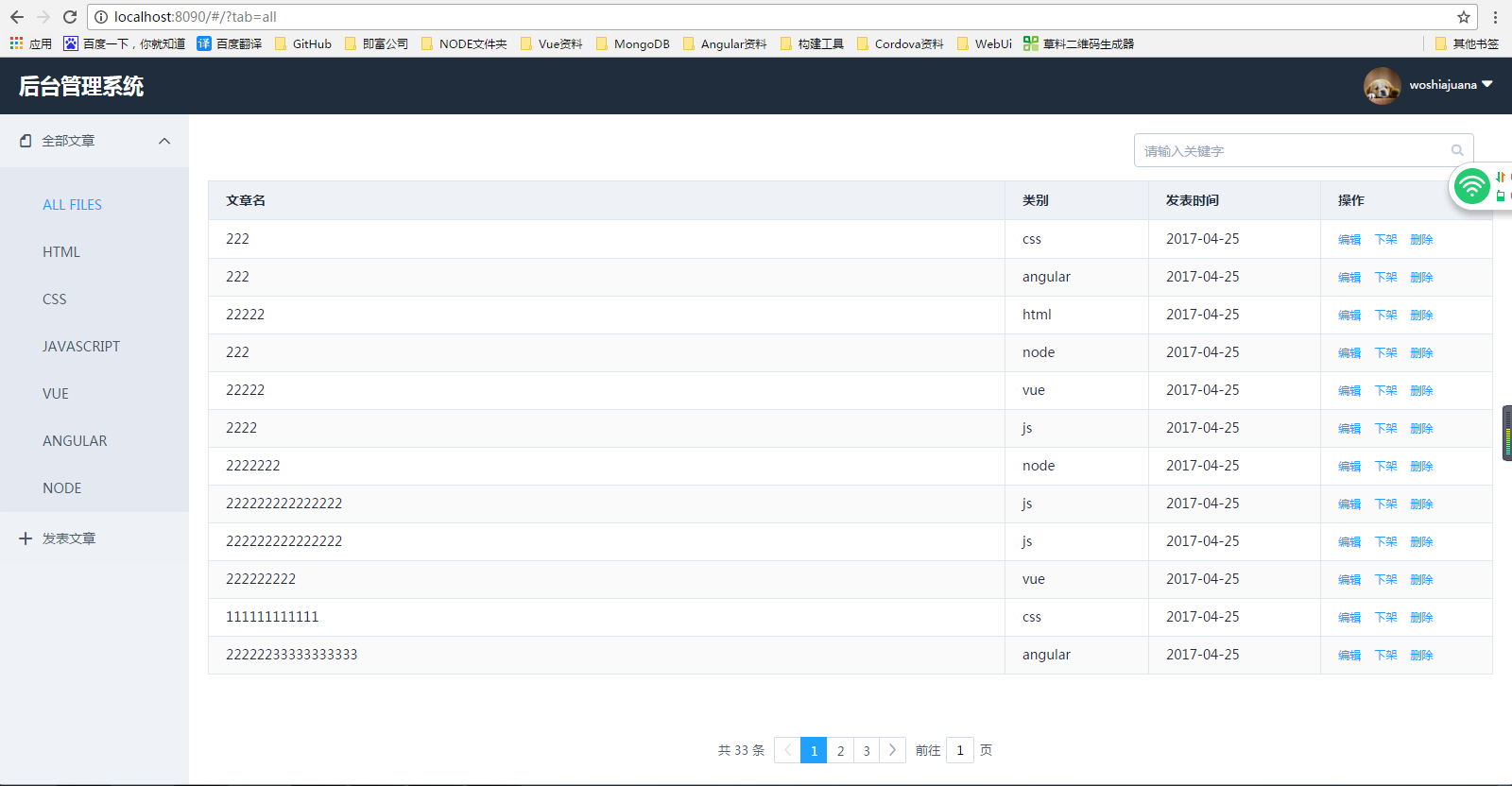Select the JAVASCRIPT category in sidebar
The height and width of the screenshot is (786, 1512).
[81, 347]
